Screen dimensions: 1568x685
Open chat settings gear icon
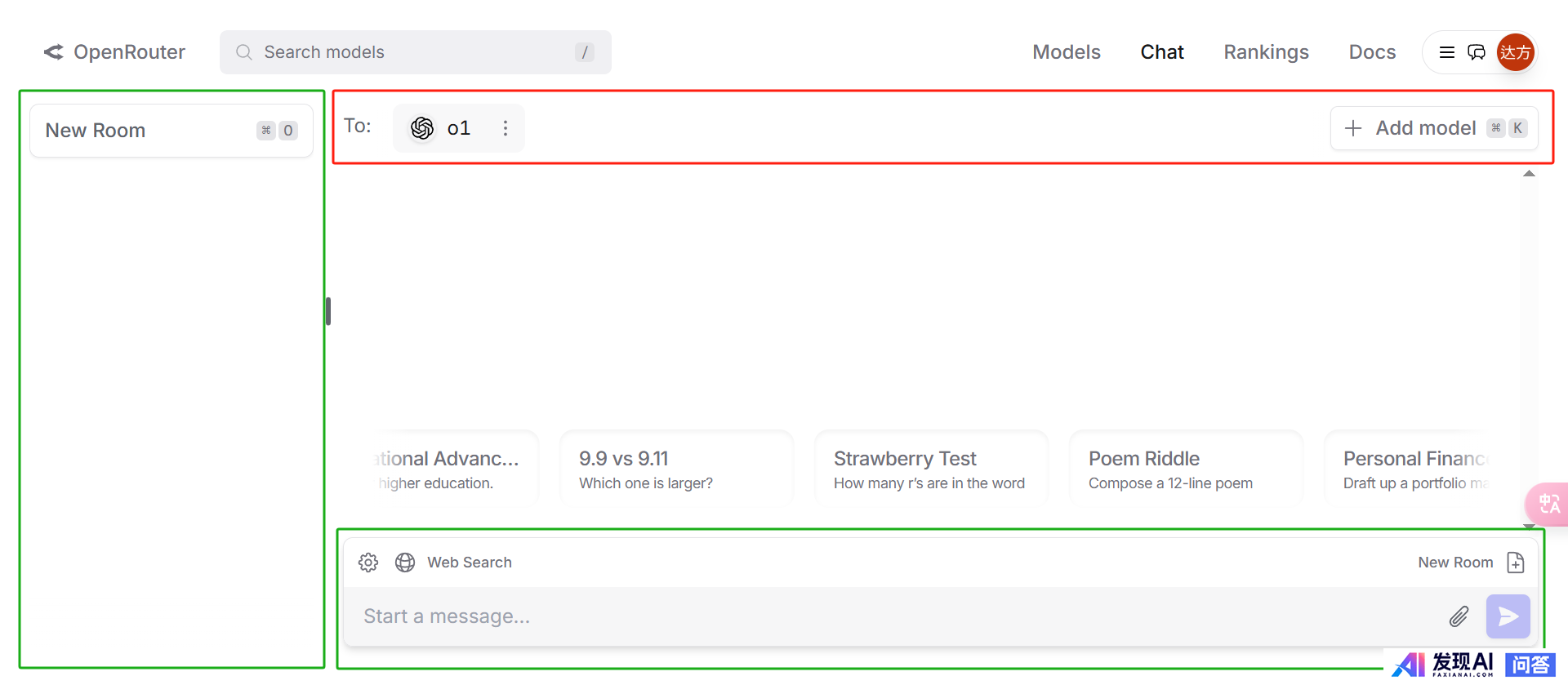[368, 563]
